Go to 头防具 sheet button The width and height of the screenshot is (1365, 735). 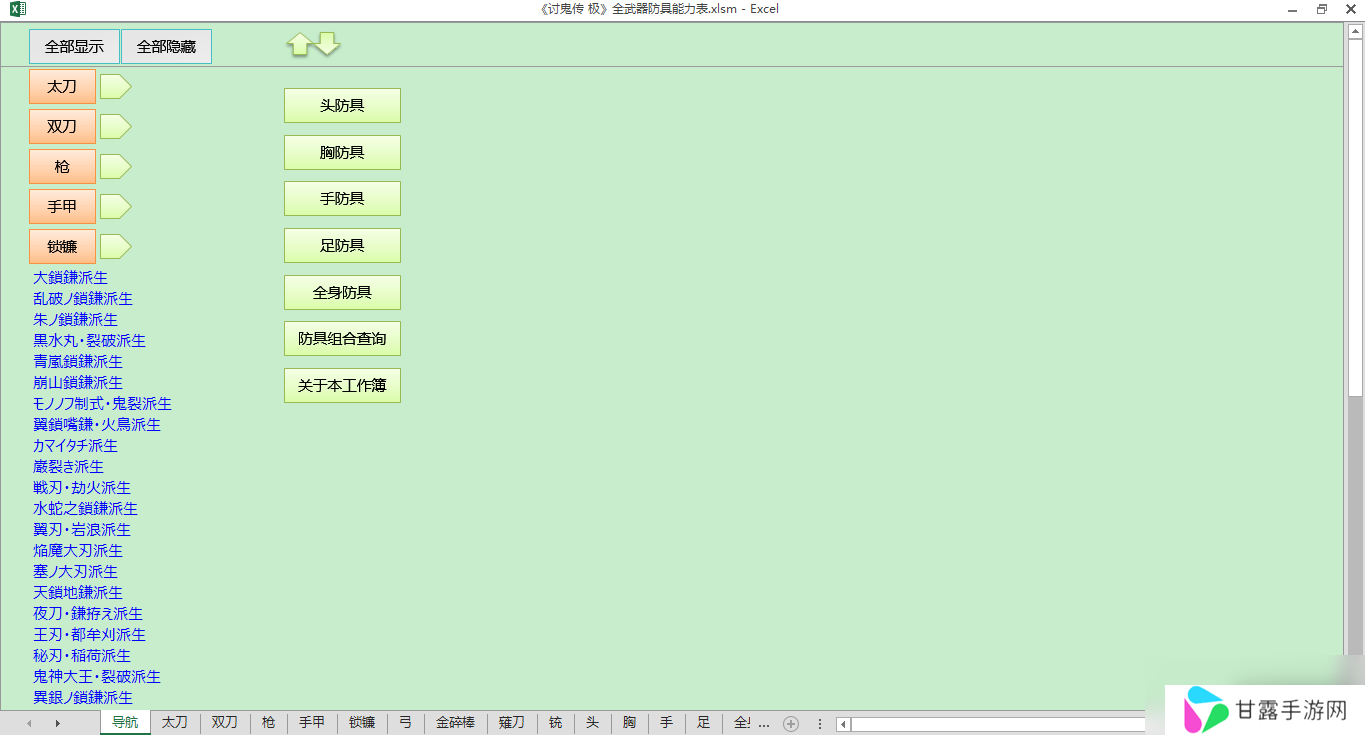pos(342,105)
